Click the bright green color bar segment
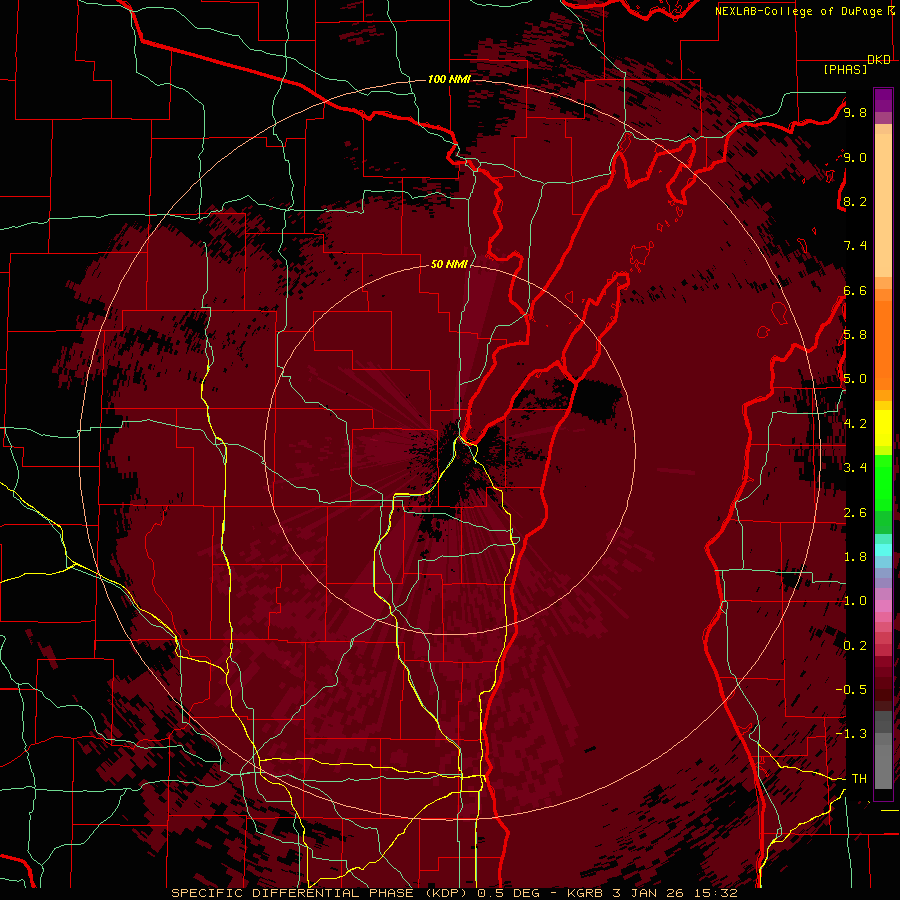Screen dimensions: 900x900 883,483
